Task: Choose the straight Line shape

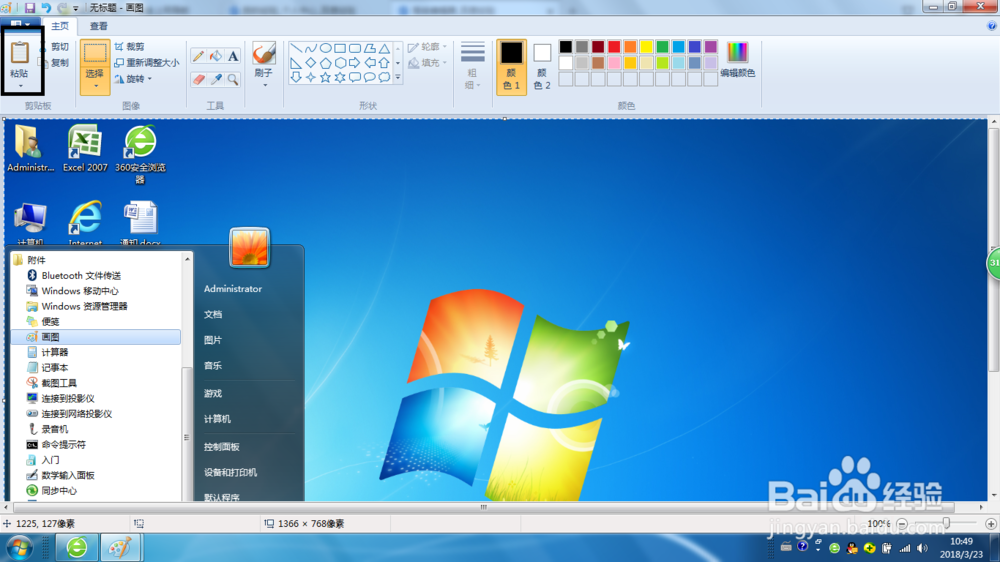Action: click(296, 48)
